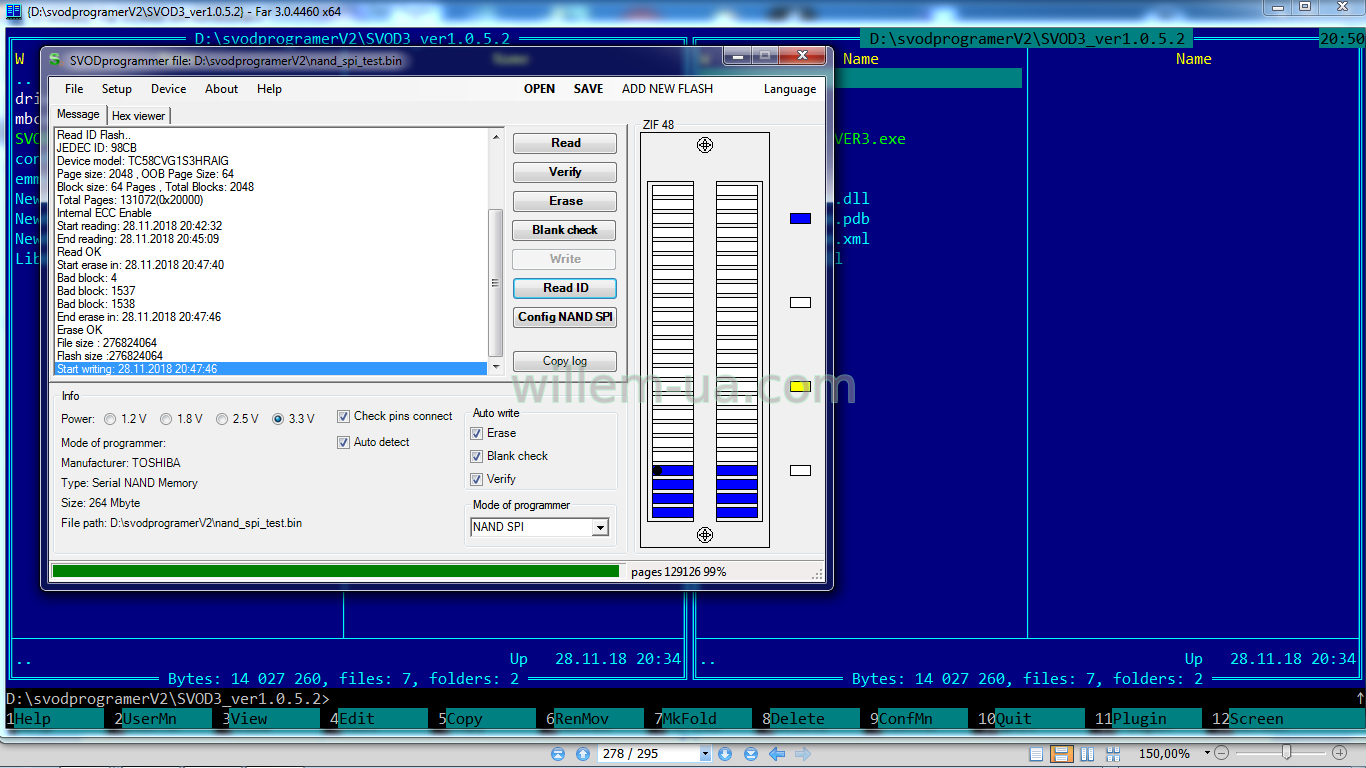The height and width of the screenshot is (768, 1366).
Task: Go to first page in the viewer toolbar
Action: [x=558, y=754]
